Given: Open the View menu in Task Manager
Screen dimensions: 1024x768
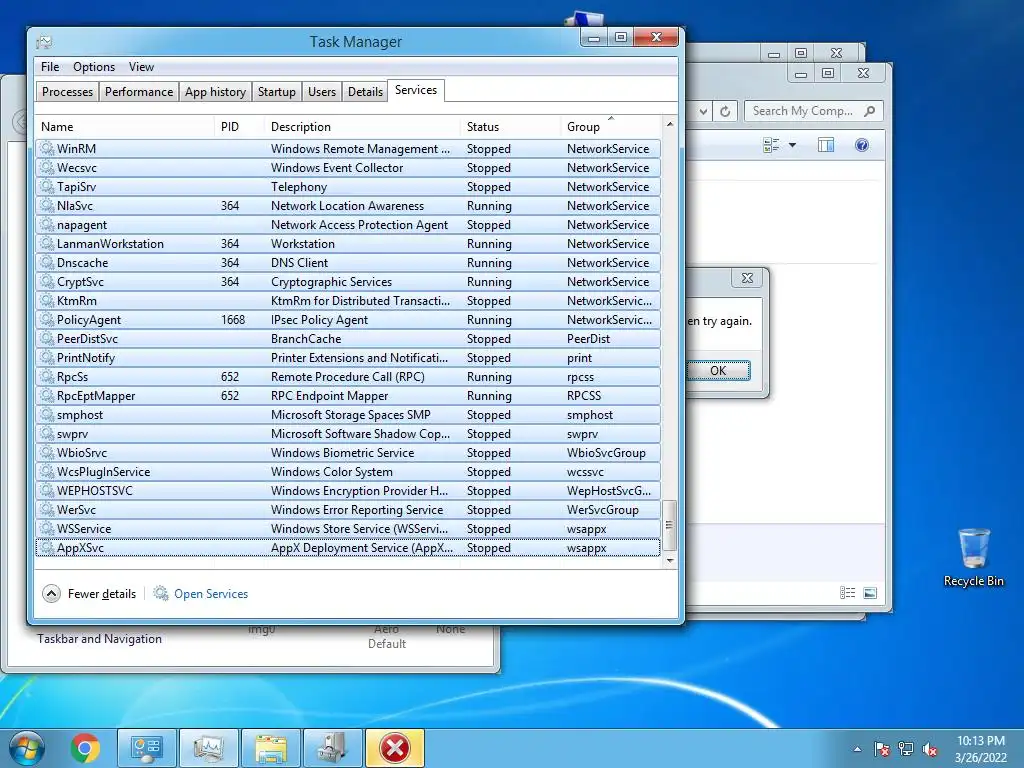Looking at the screenshot, I should pos(141,67).
